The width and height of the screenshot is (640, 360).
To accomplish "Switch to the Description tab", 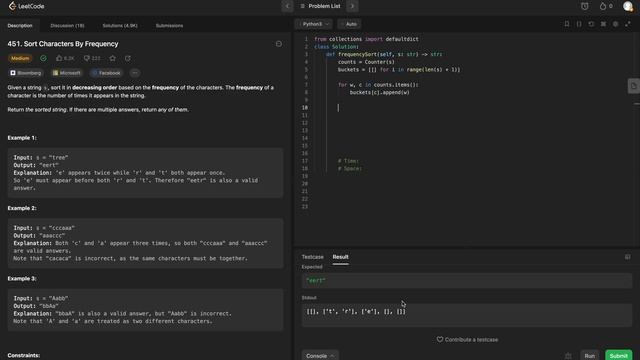I will [x=20, y=25].
